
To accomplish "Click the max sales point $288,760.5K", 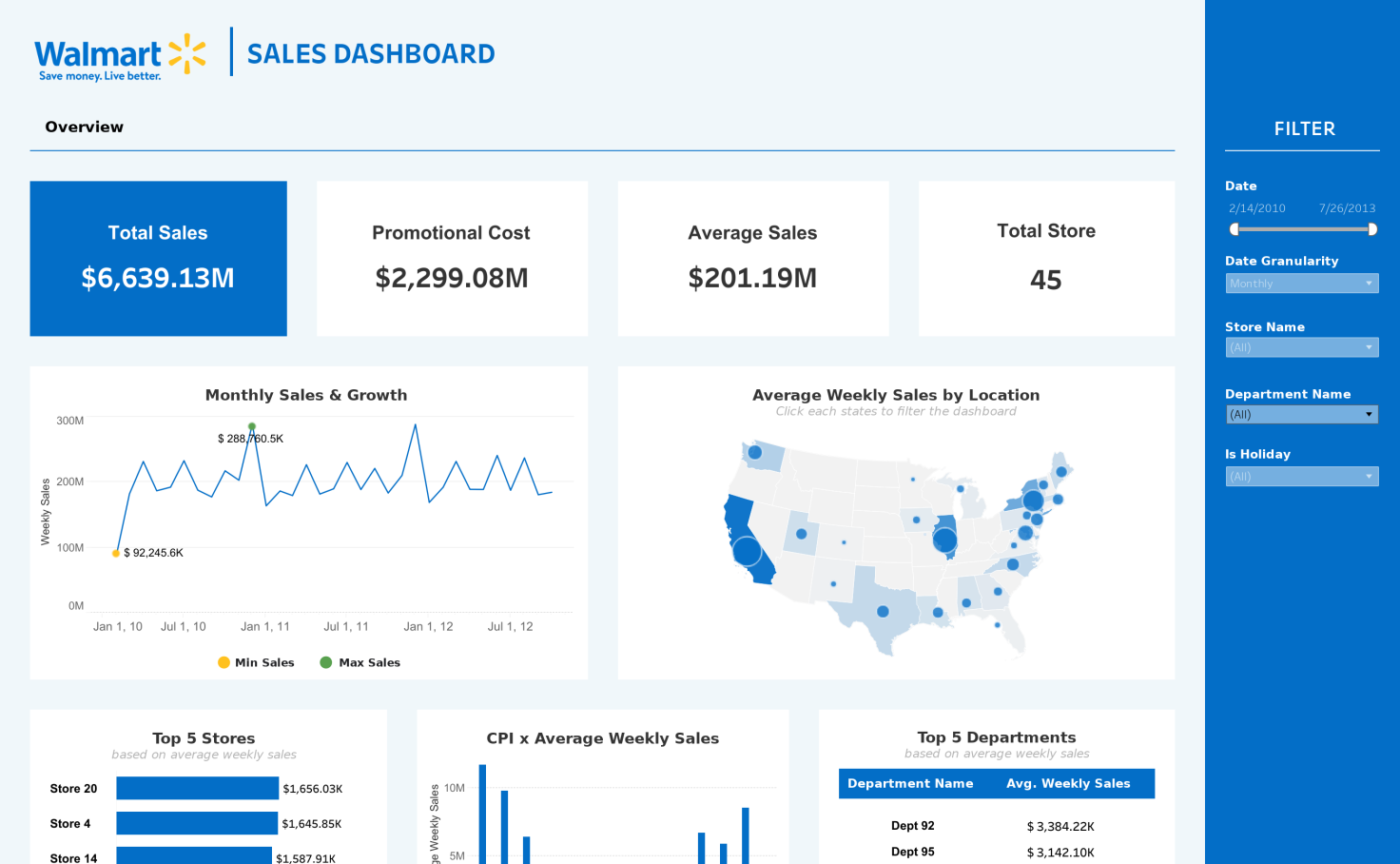I will pyautogui.click(x=252, y=426).
